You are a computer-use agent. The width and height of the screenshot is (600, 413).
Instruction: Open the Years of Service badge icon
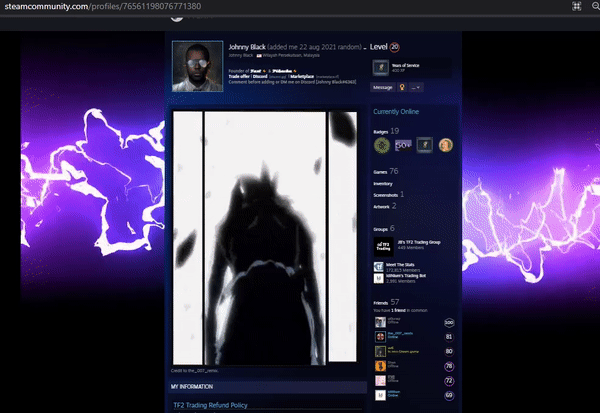381,68
